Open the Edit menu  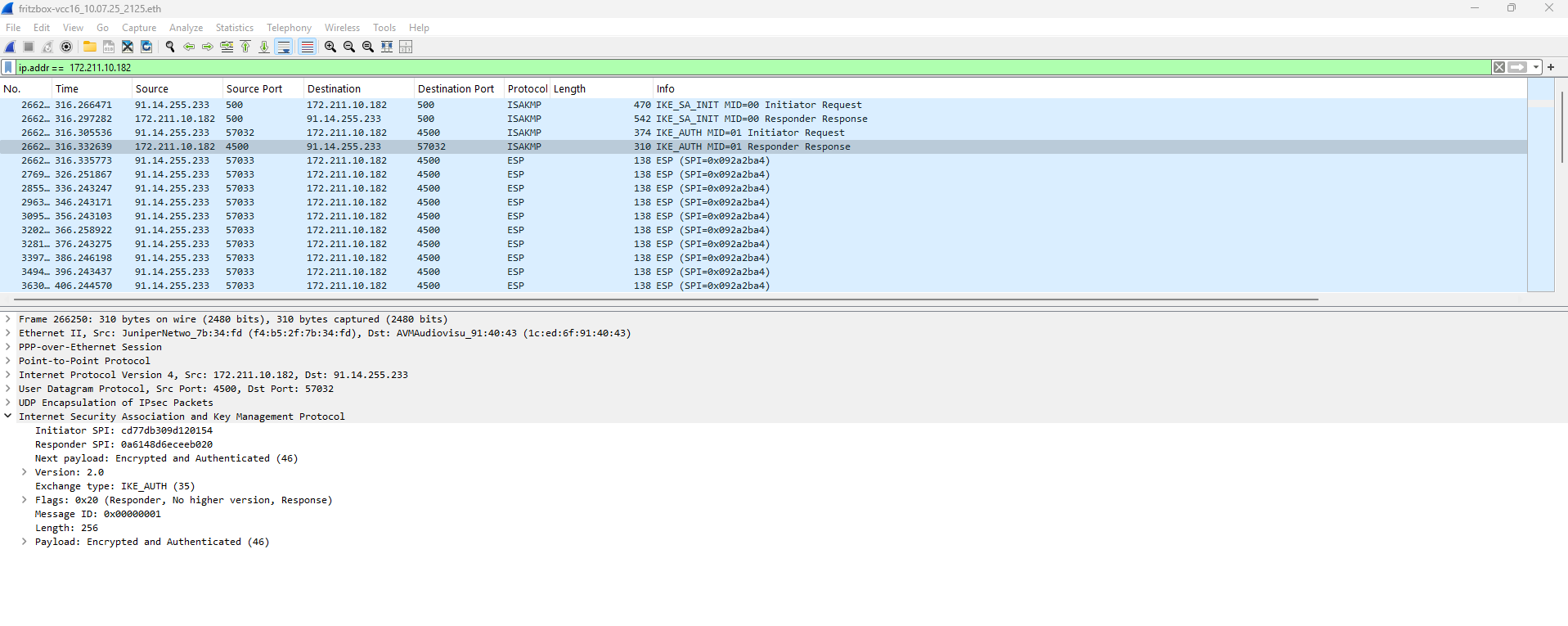pyautogui.click(x=42, y=27)
